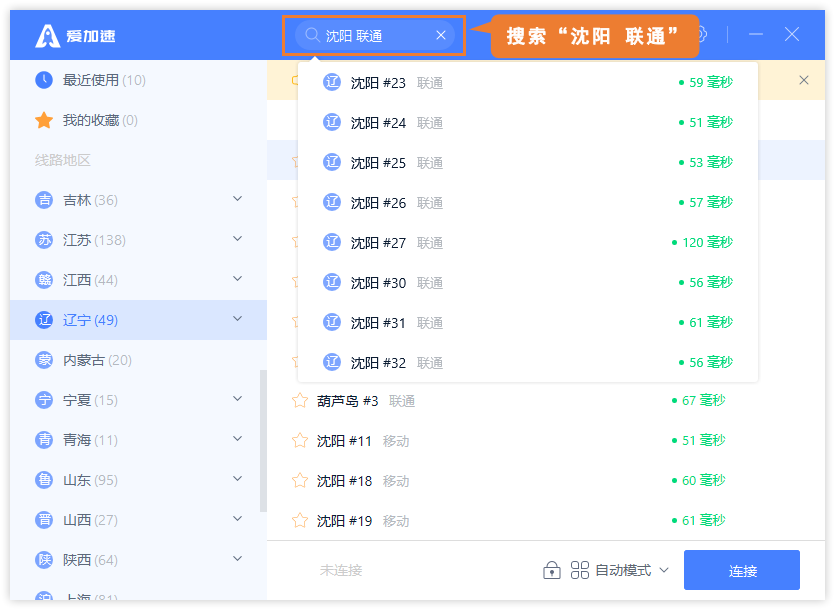835x610 pixels.
Task: Click the four-squares mode icon
Action: (x=580, y=570)
